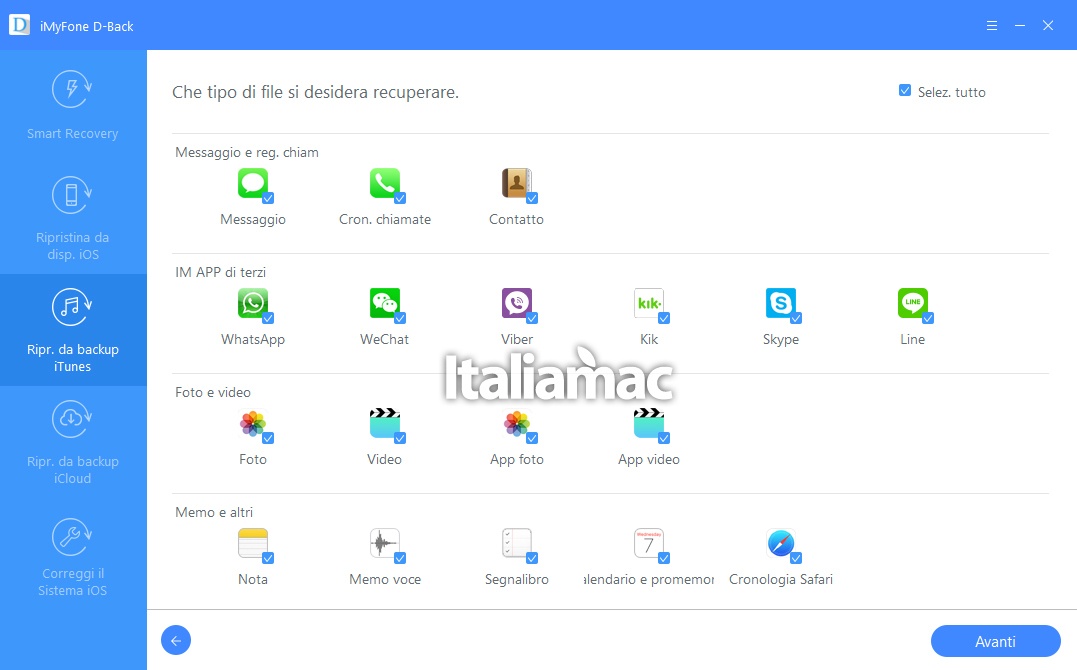The image size is (1077, 670).
Task: Untick the Messaggio checkbox
Action: pyautogui.click(x=269, y=199)
